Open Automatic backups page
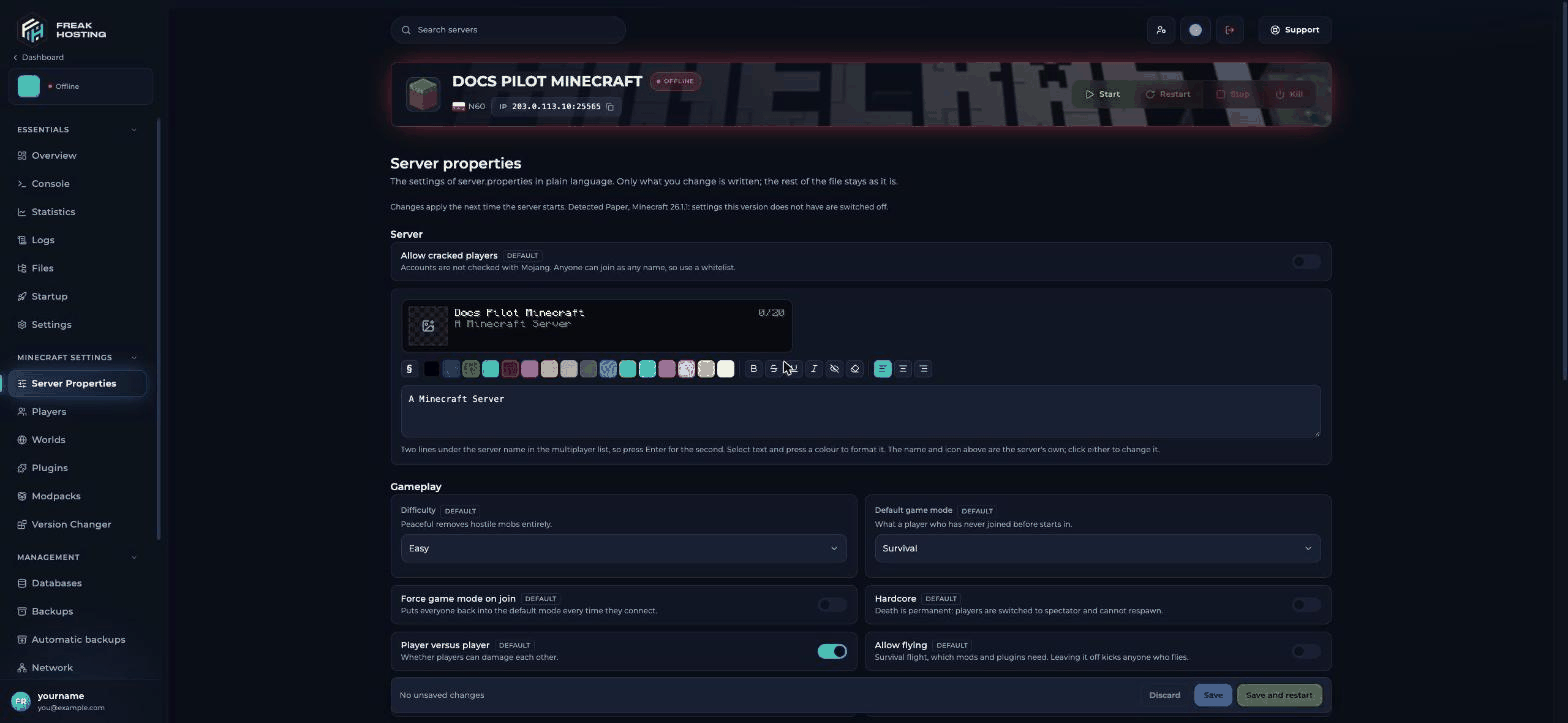Image resolution: width=1568 pixels, height=723 pixels. pyautogui.click(x=78, y=639)
